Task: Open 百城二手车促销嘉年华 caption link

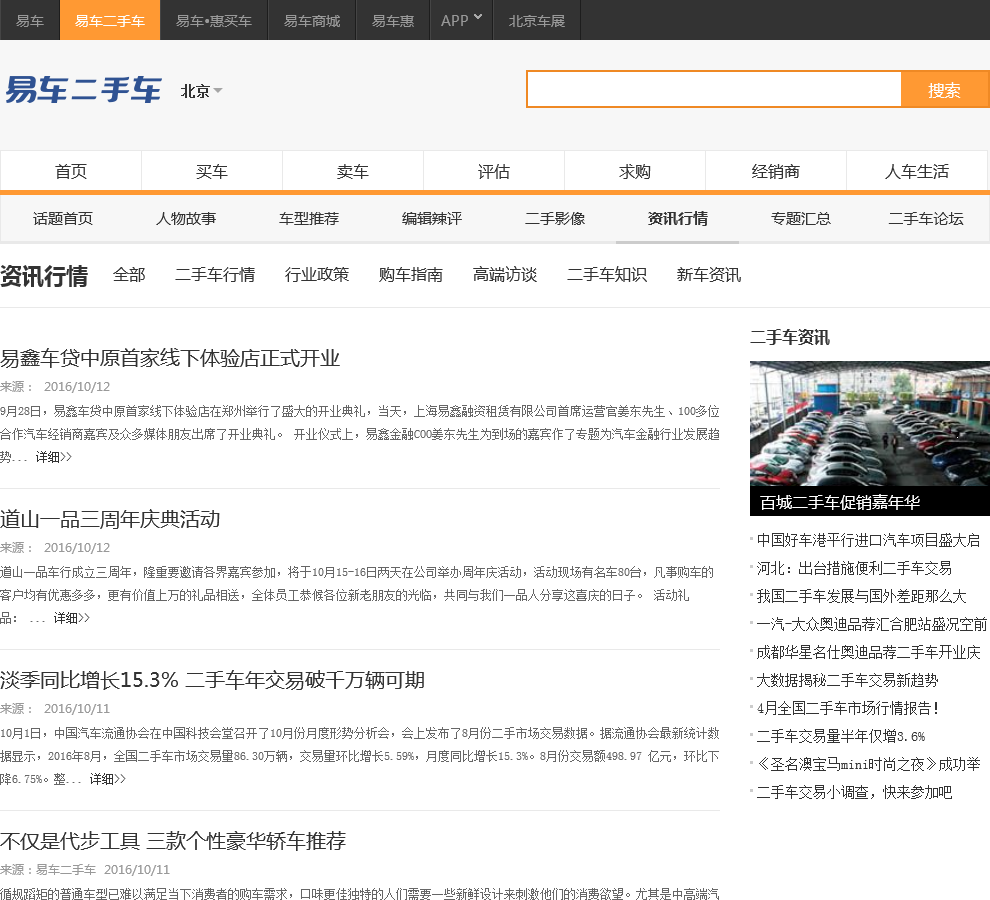Action: (840, 502)
